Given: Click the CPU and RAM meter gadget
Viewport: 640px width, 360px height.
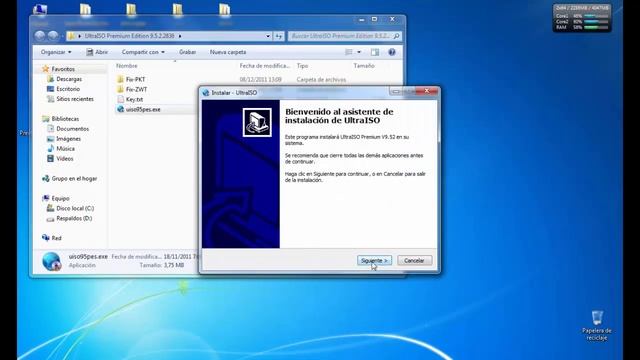Looking at the screenshot, I should (582, 18).
